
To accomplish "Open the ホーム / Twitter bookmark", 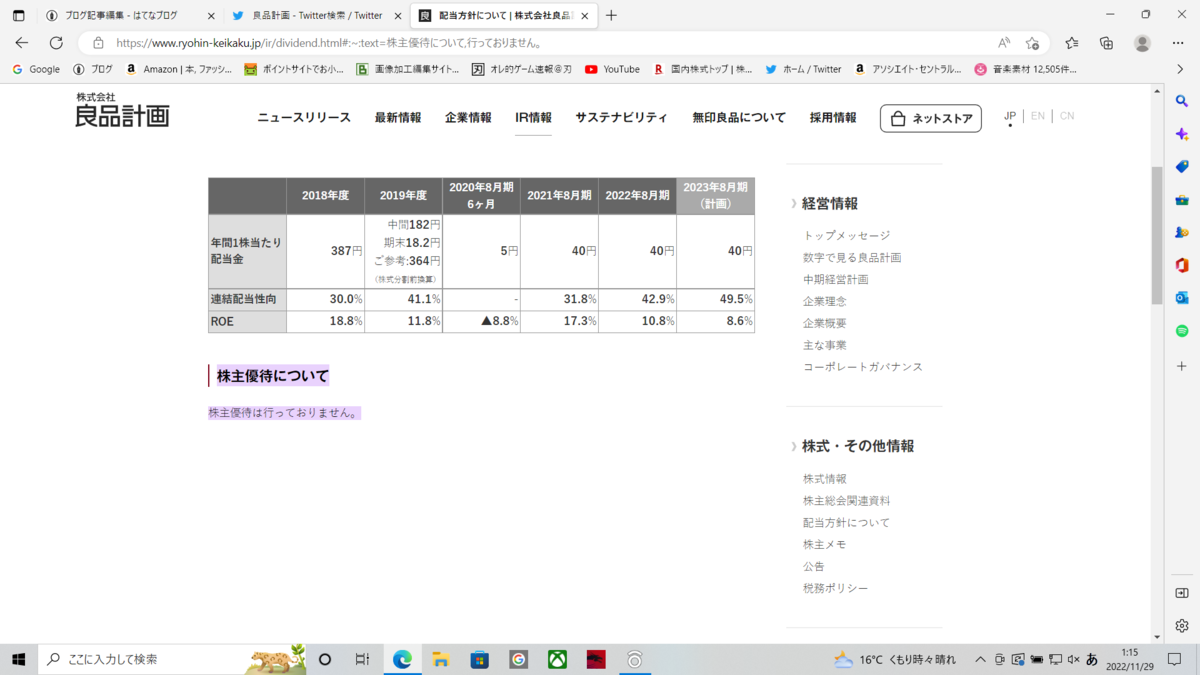I will tap(803, 69).
